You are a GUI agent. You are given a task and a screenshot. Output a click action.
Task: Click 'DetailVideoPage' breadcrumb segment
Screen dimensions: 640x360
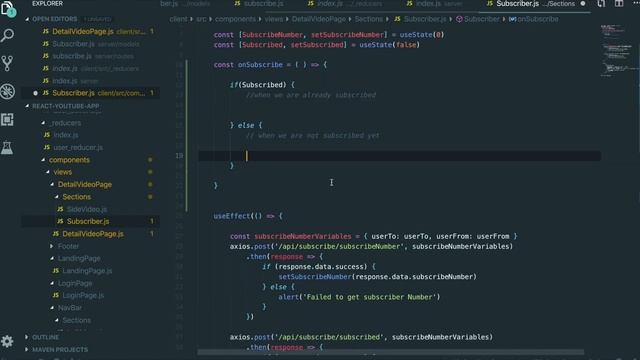318,19
